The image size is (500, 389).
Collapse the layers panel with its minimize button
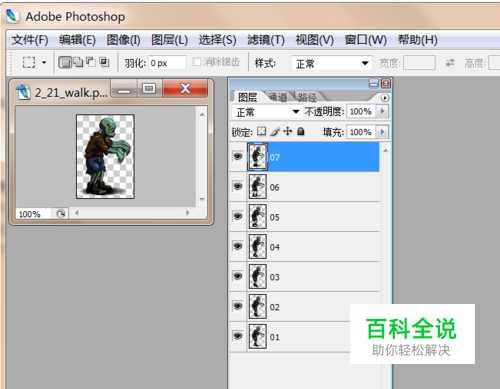tap(374, 83)
